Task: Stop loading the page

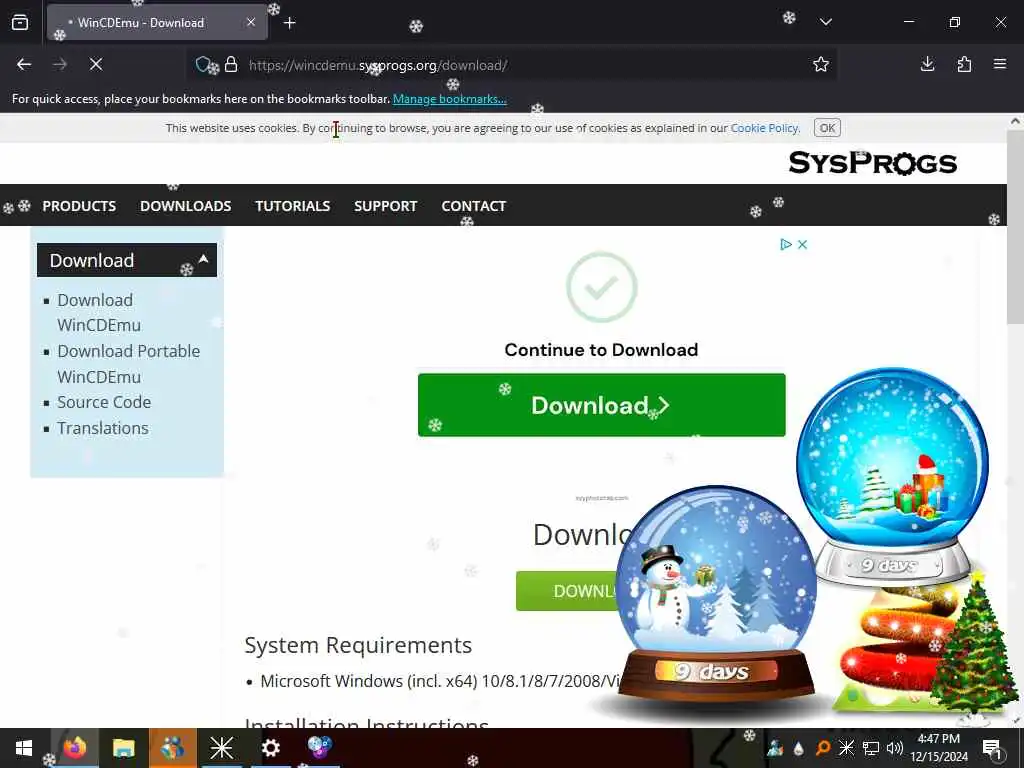Action: coord(95,64)
